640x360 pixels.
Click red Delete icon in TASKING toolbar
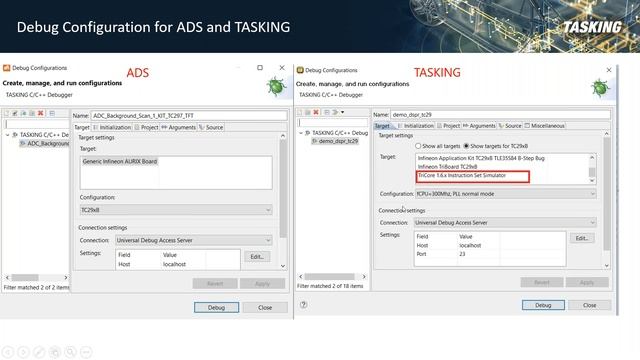316,112
